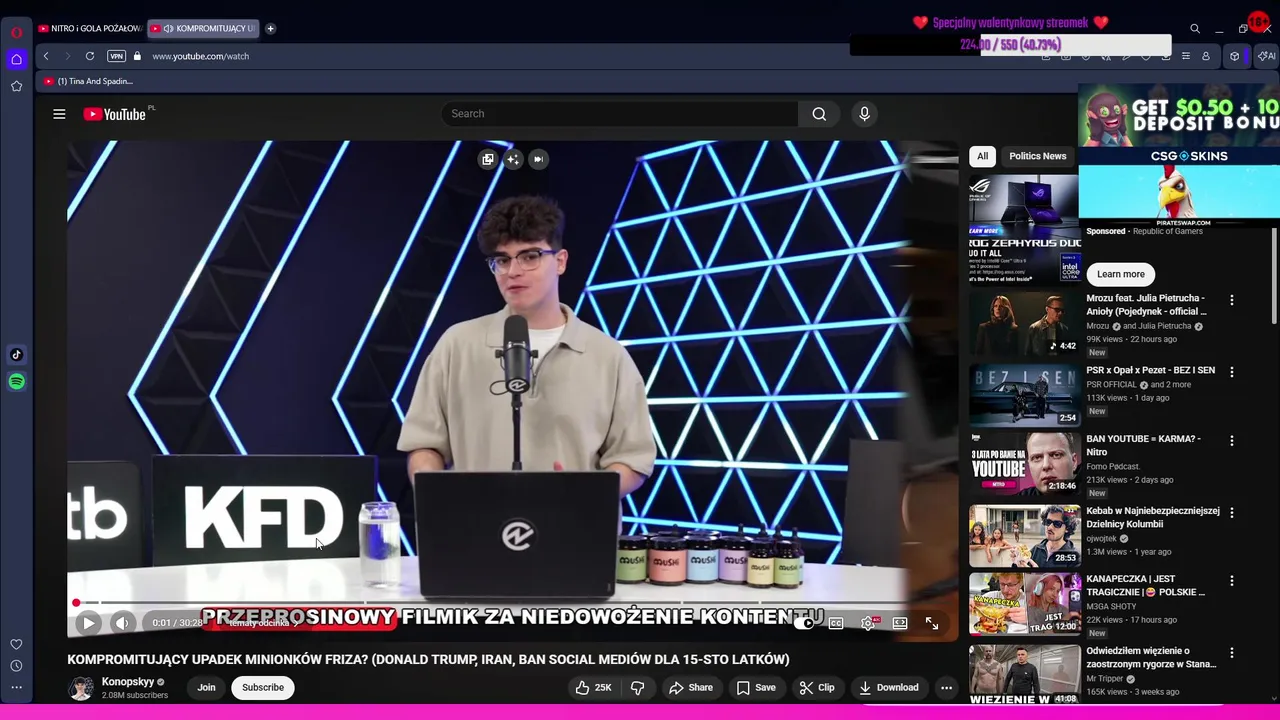The image size is (1280, 720).
Task: Open options for PSR x Opał x Pezet
Action: (x=1232, y=372)
